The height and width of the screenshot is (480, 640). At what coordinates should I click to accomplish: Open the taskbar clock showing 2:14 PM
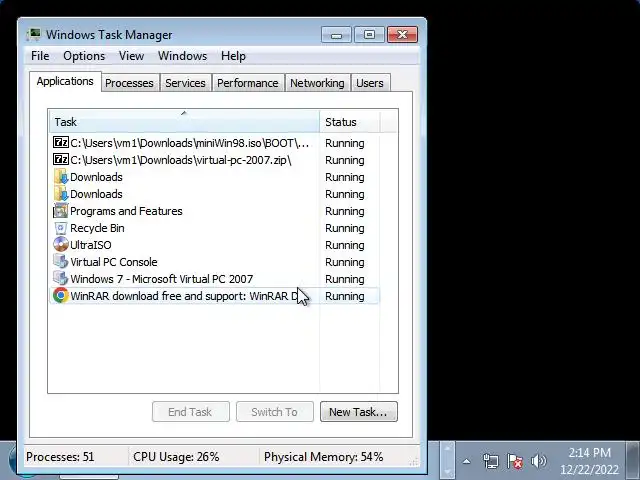point(589,461)
